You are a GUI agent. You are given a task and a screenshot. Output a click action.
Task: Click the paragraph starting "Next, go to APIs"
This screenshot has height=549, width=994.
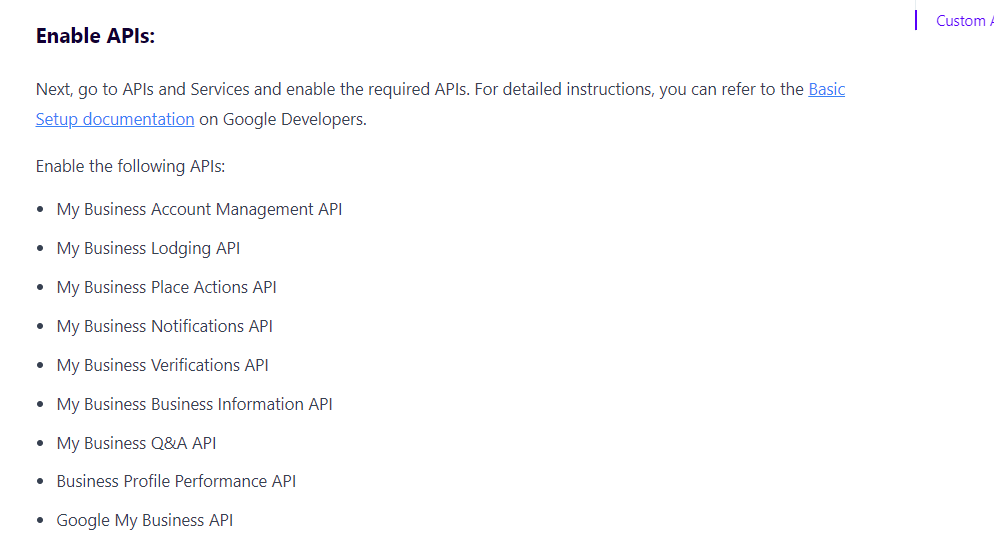pyautogui.click(x=440, y=104)
